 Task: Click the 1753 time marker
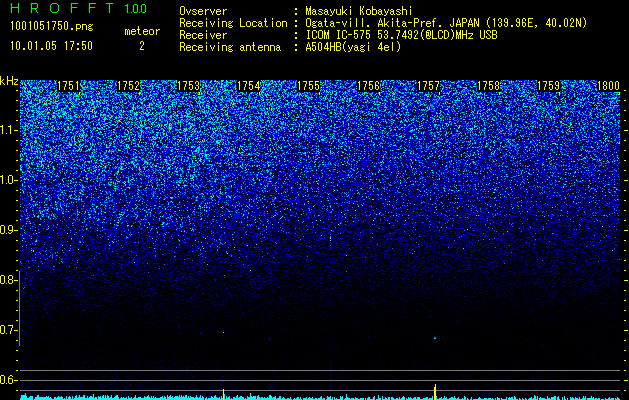point(188,86)
